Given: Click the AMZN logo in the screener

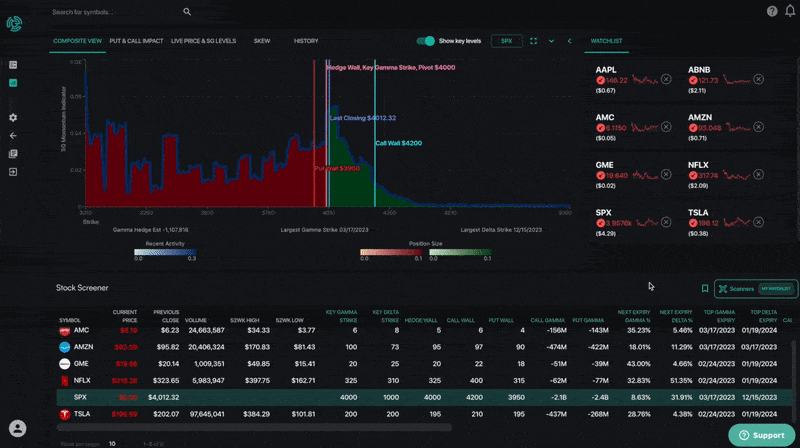Looking at the screenshot, I should pyautogui.click(x=65, y=347).
